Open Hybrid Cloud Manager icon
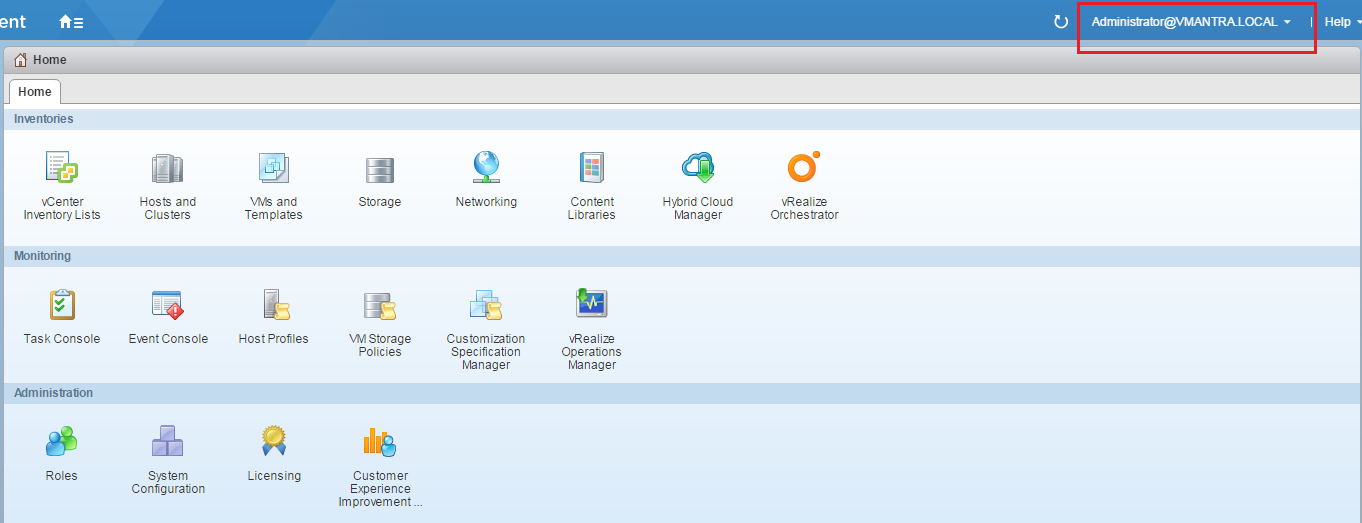The width and height of the screenshot is (1362, 523). pyautogui.click(x=698, y=168)
